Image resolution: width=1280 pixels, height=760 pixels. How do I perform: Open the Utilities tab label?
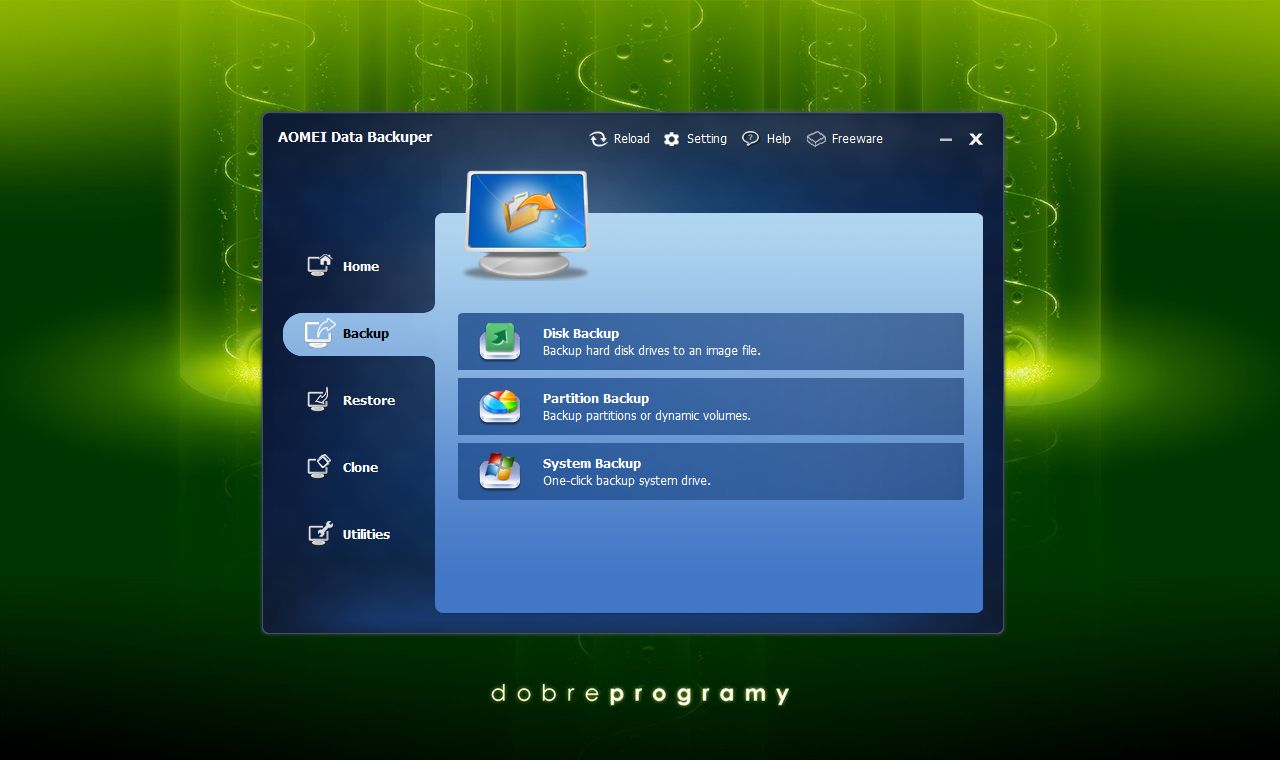(x=366, y=535)
